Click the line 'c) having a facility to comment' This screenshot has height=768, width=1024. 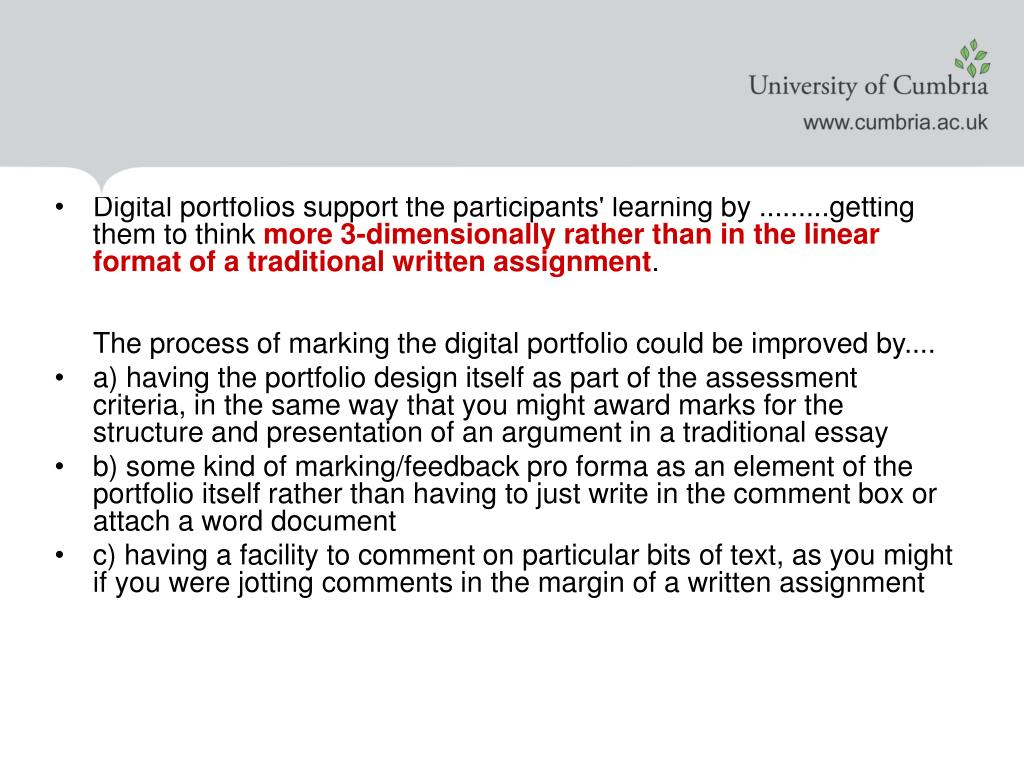tap(522, 556)
